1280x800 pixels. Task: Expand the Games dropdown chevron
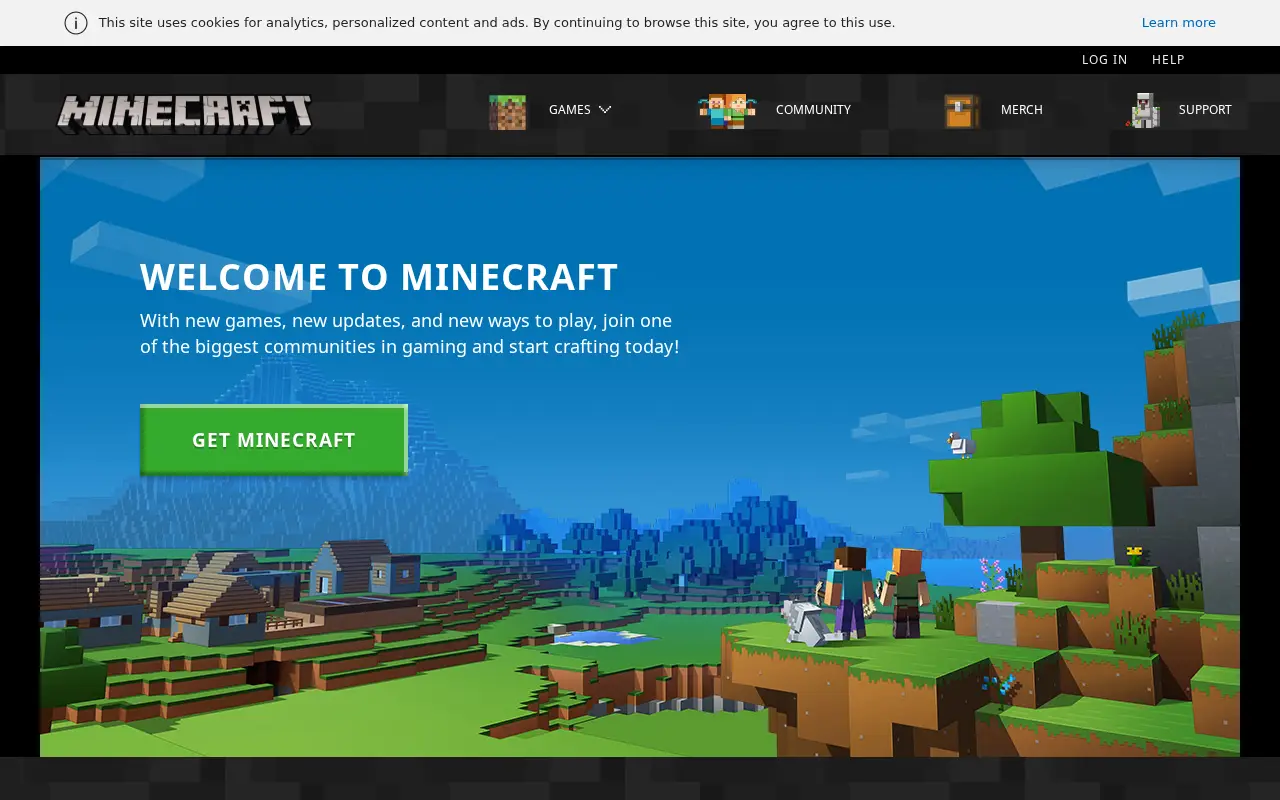point(605,110)
